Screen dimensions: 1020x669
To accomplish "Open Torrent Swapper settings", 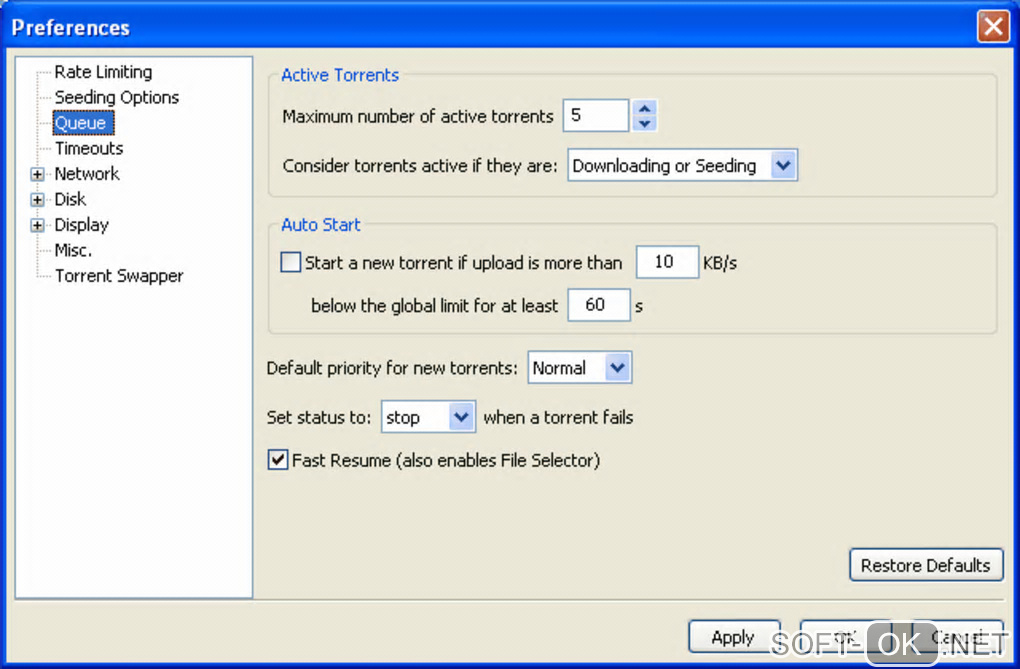I will pos(118,276).
